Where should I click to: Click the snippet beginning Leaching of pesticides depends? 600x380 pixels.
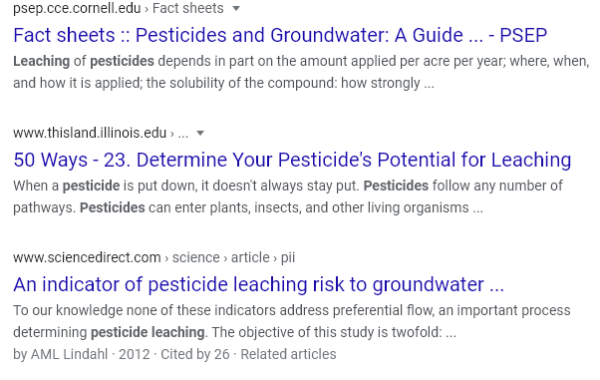point(301,72)
